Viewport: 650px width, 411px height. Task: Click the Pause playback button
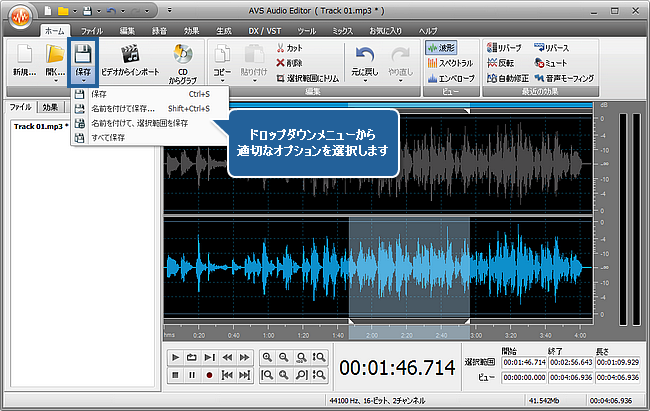click(x=192, y=375)
